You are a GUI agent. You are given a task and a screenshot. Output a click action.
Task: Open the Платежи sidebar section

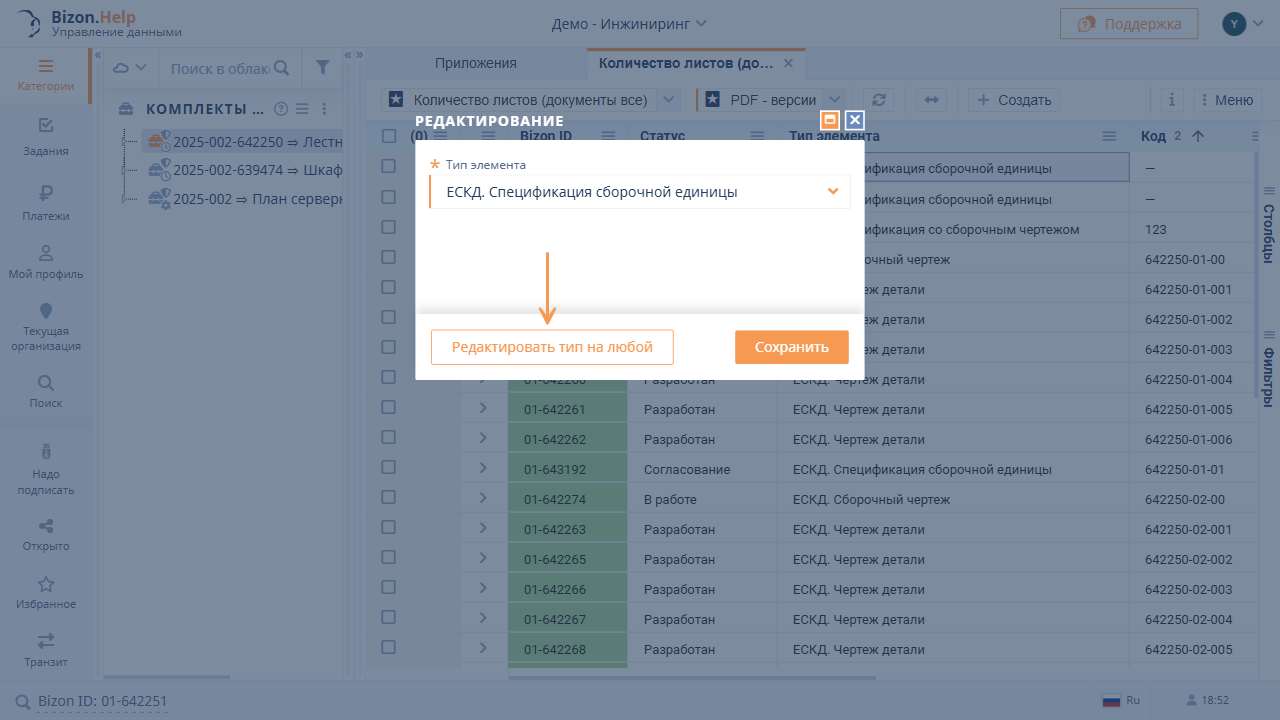click(x=46, y=203)
